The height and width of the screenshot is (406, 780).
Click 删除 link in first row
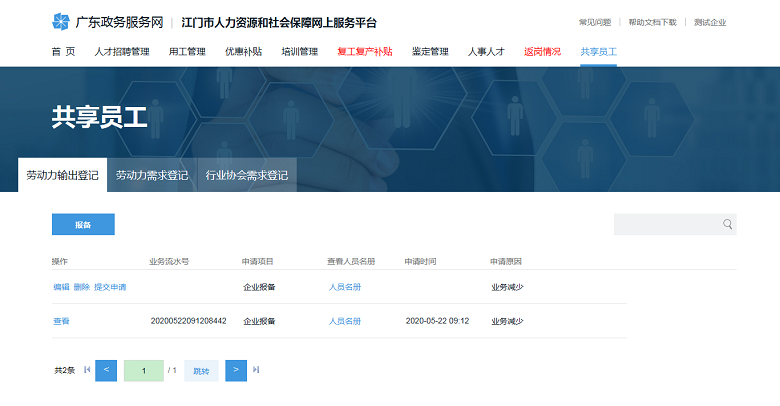coord(82,287)
